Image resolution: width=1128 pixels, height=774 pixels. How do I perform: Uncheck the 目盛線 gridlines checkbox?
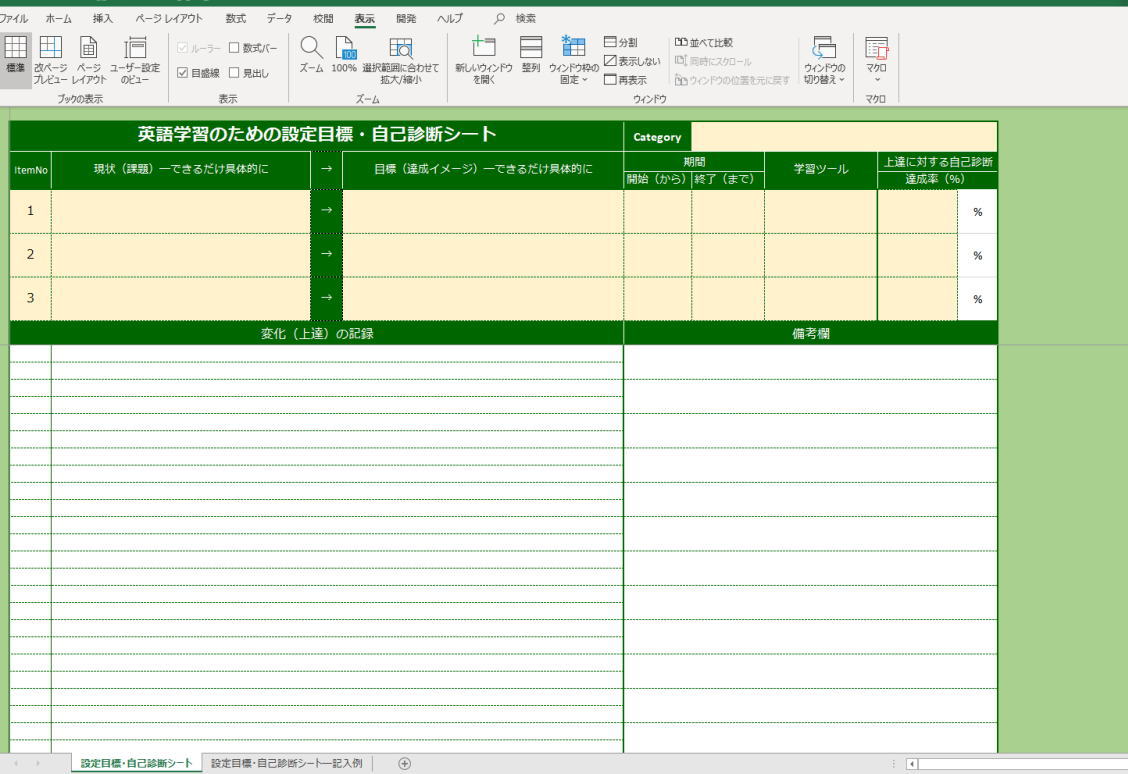click(183, 73)
